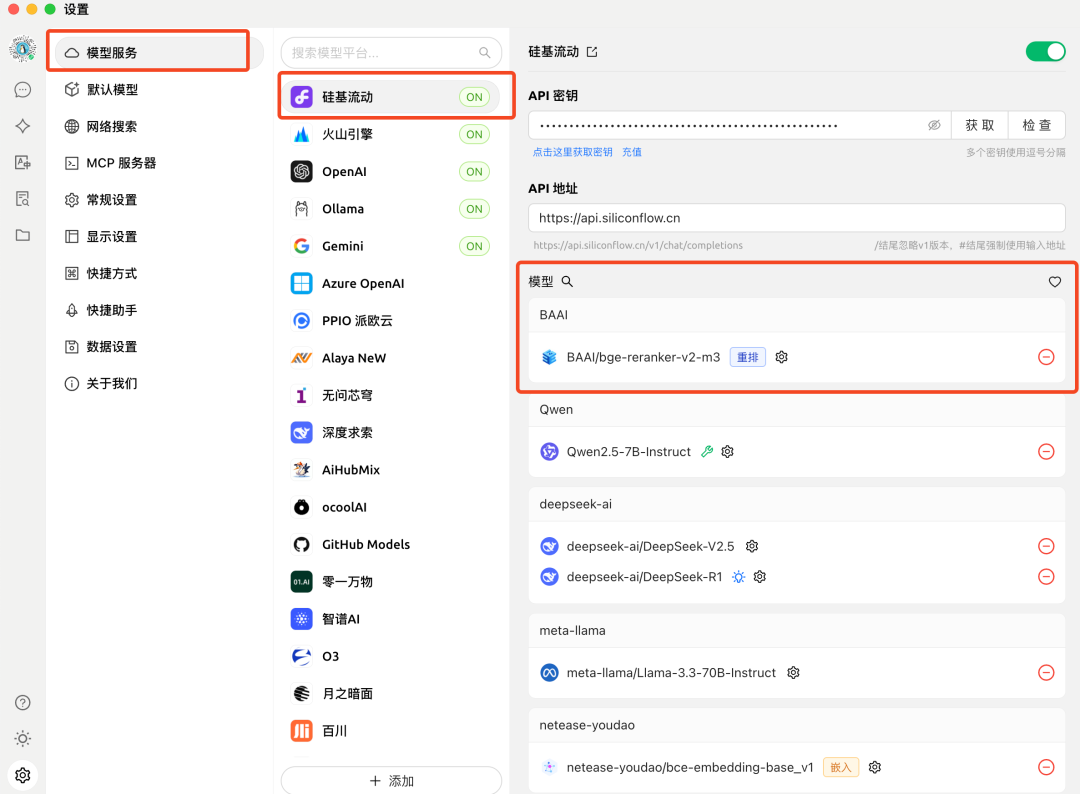Image resolution: width=1080 pixels, height=794 pixels.
Task: Disable the 硅基流动 provider master switch
Action: [1046, 49]
